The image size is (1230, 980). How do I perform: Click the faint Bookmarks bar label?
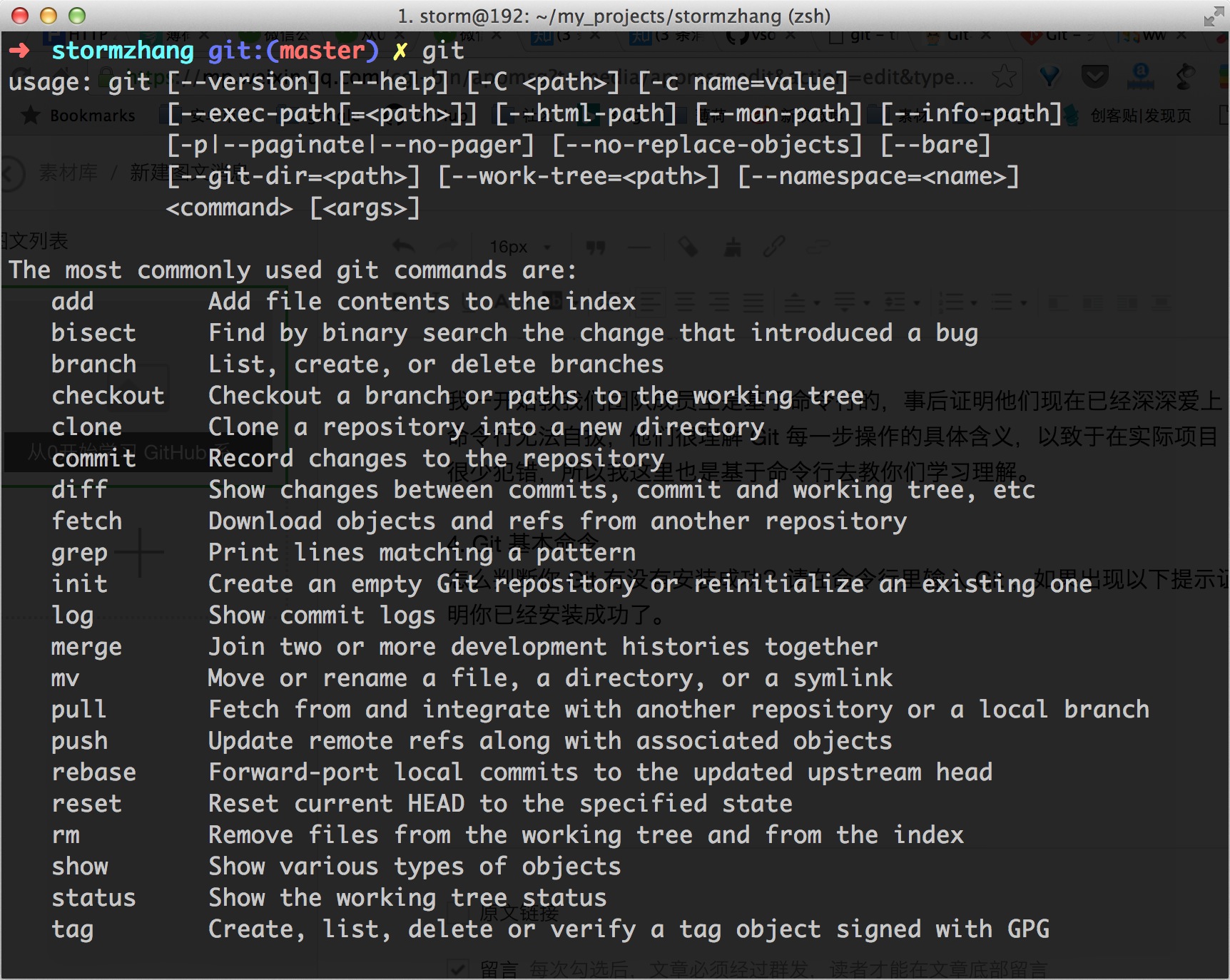point(92,116)
